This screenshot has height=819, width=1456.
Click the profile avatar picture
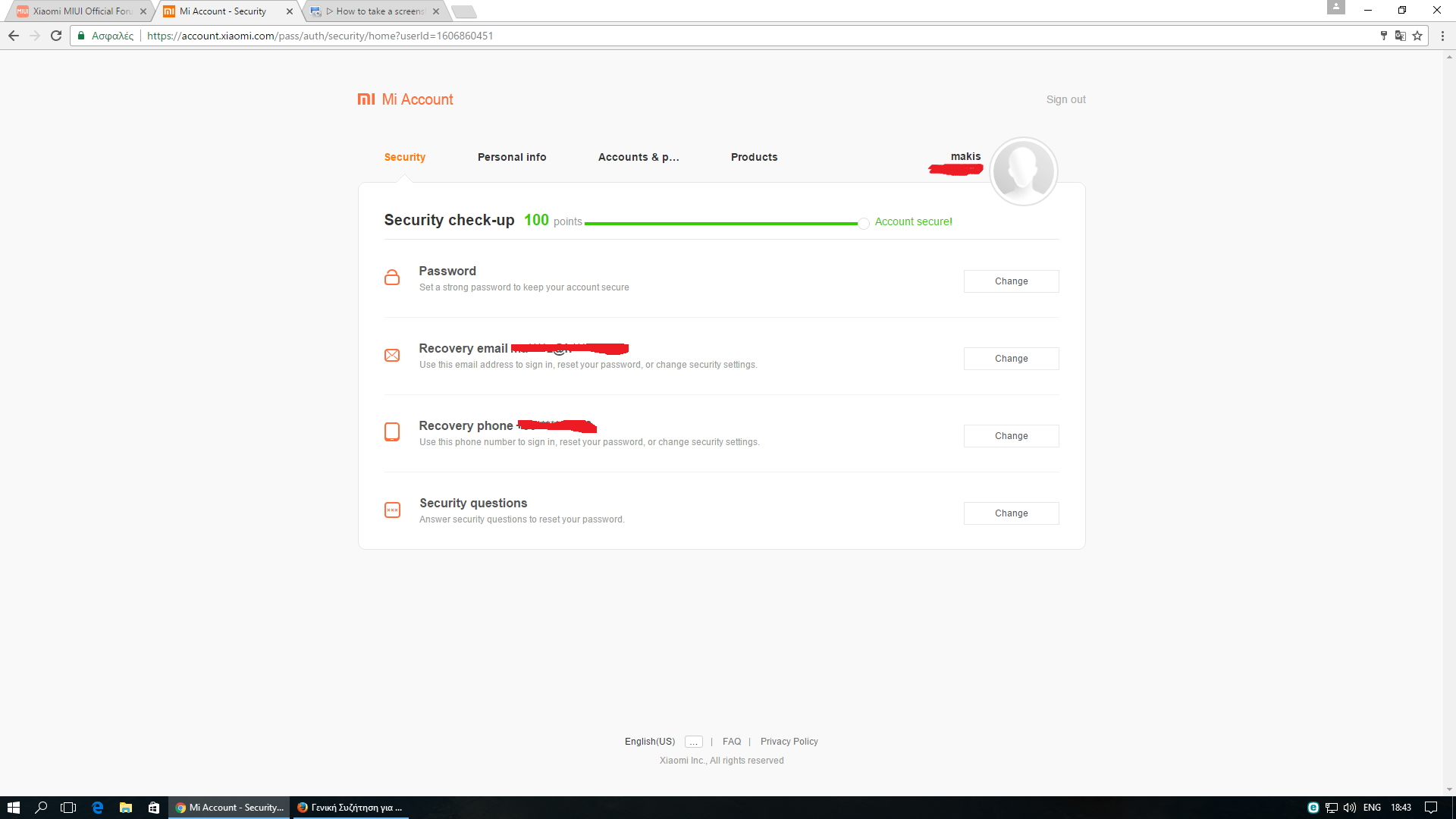(1023, 171)
